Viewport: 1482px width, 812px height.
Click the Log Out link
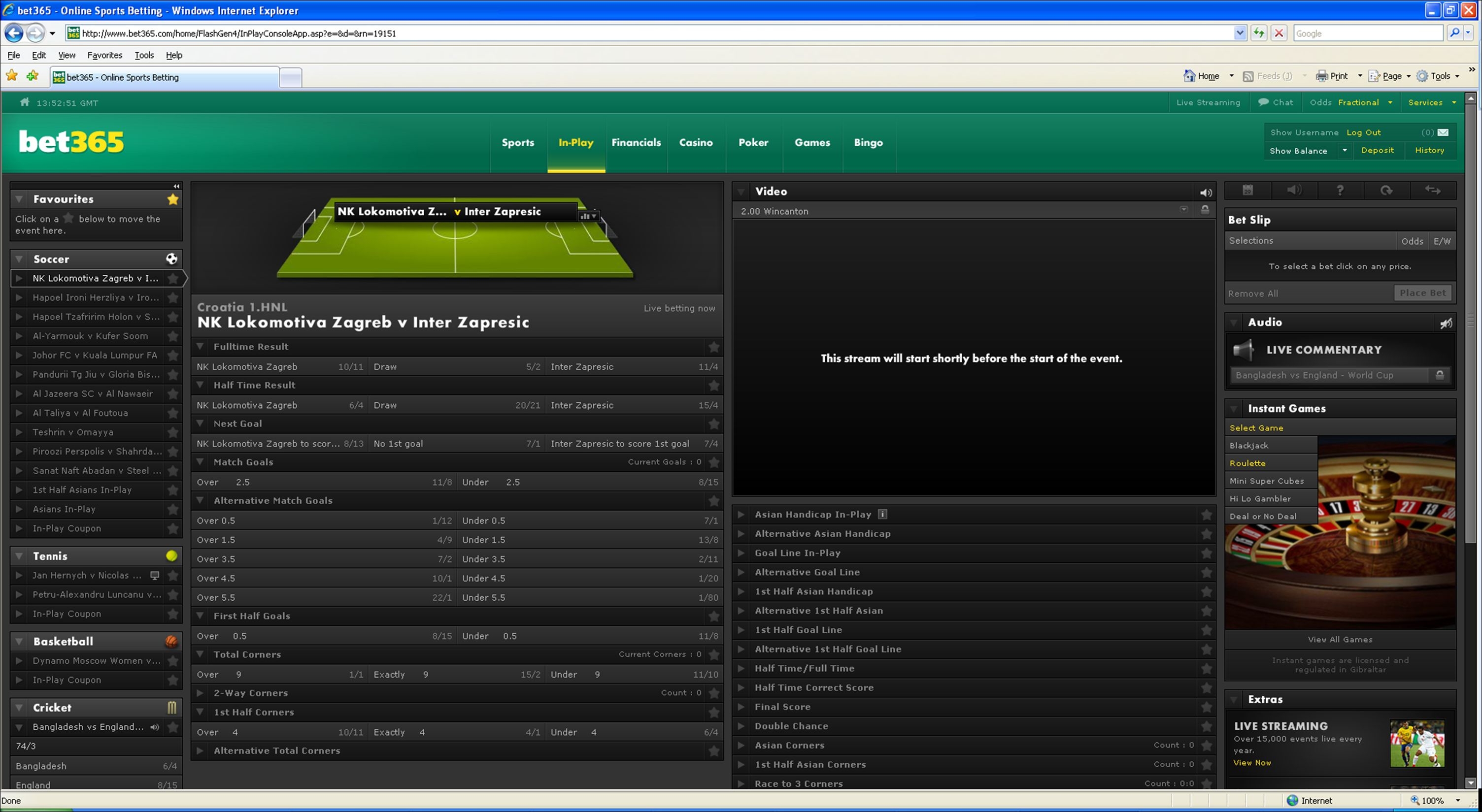(1363, 132)
